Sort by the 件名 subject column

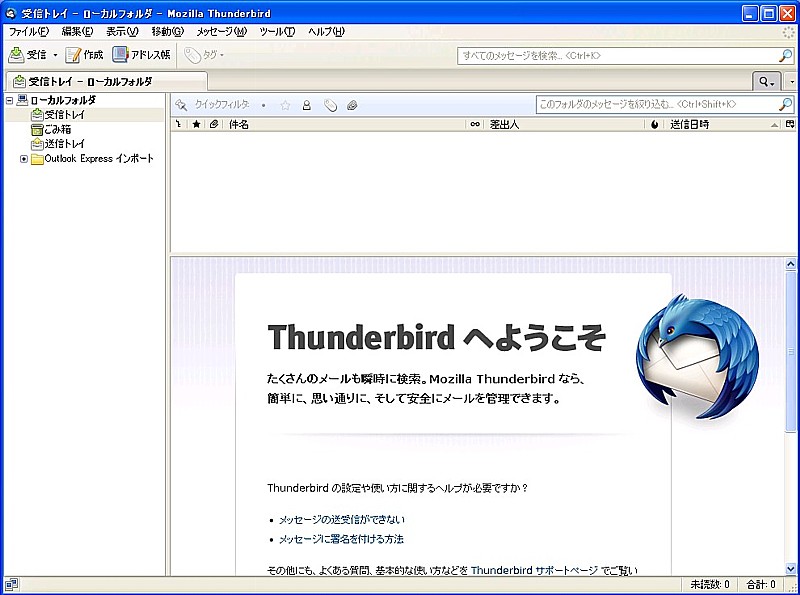click(x=344, y=124)
